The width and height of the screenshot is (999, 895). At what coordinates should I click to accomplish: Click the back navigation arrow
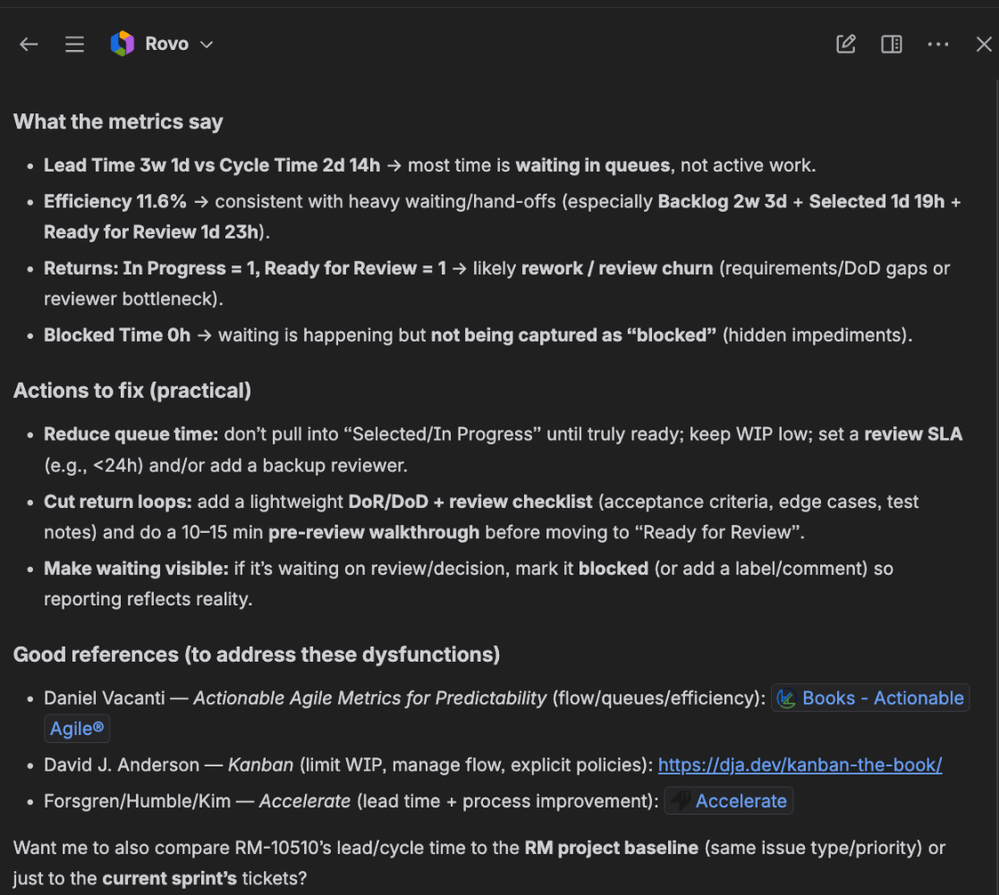click(x=28, y=44)
